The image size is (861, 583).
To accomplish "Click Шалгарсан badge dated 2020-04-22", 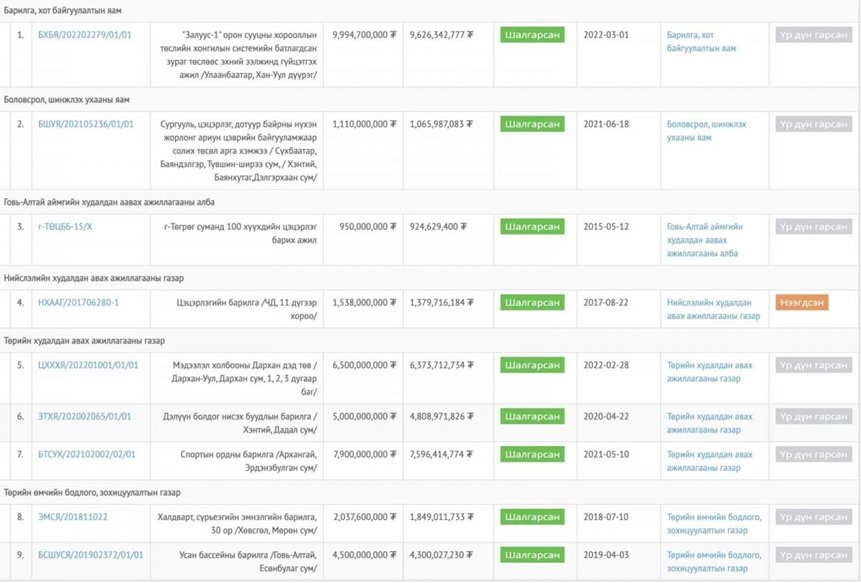I will coord(532,416).
